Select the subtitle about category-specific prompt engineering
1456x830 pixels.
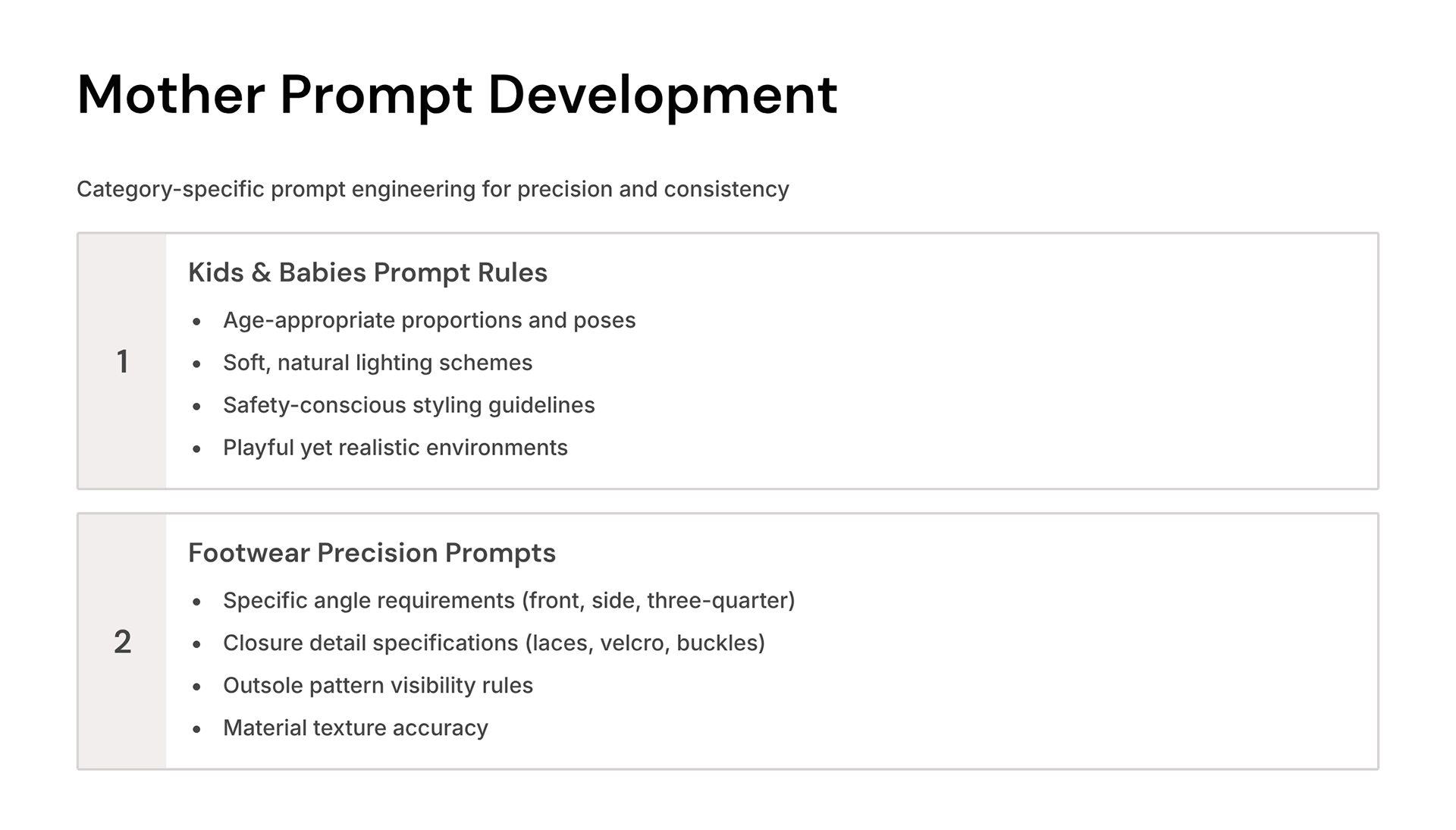[432, 189]
